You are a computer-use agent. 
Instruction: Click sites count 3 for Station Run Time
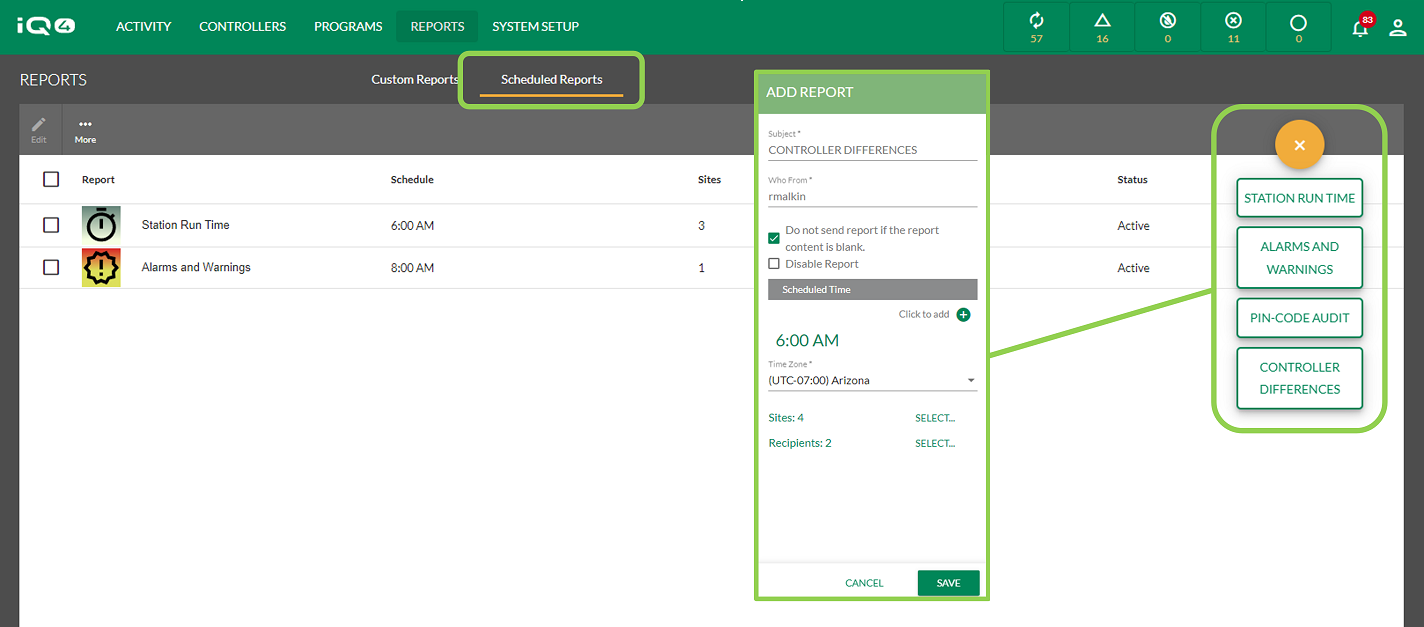[701, 226]
